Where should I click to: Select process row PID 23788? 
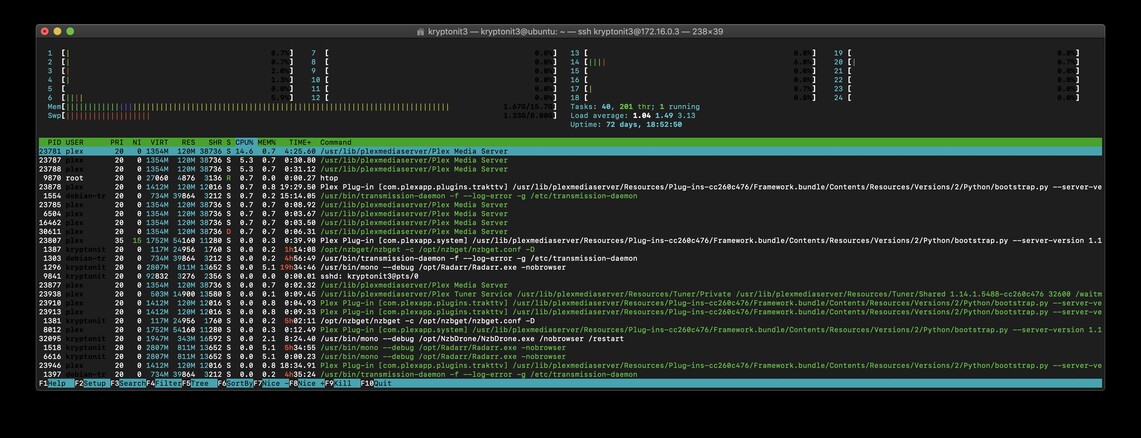coord(570,169)
